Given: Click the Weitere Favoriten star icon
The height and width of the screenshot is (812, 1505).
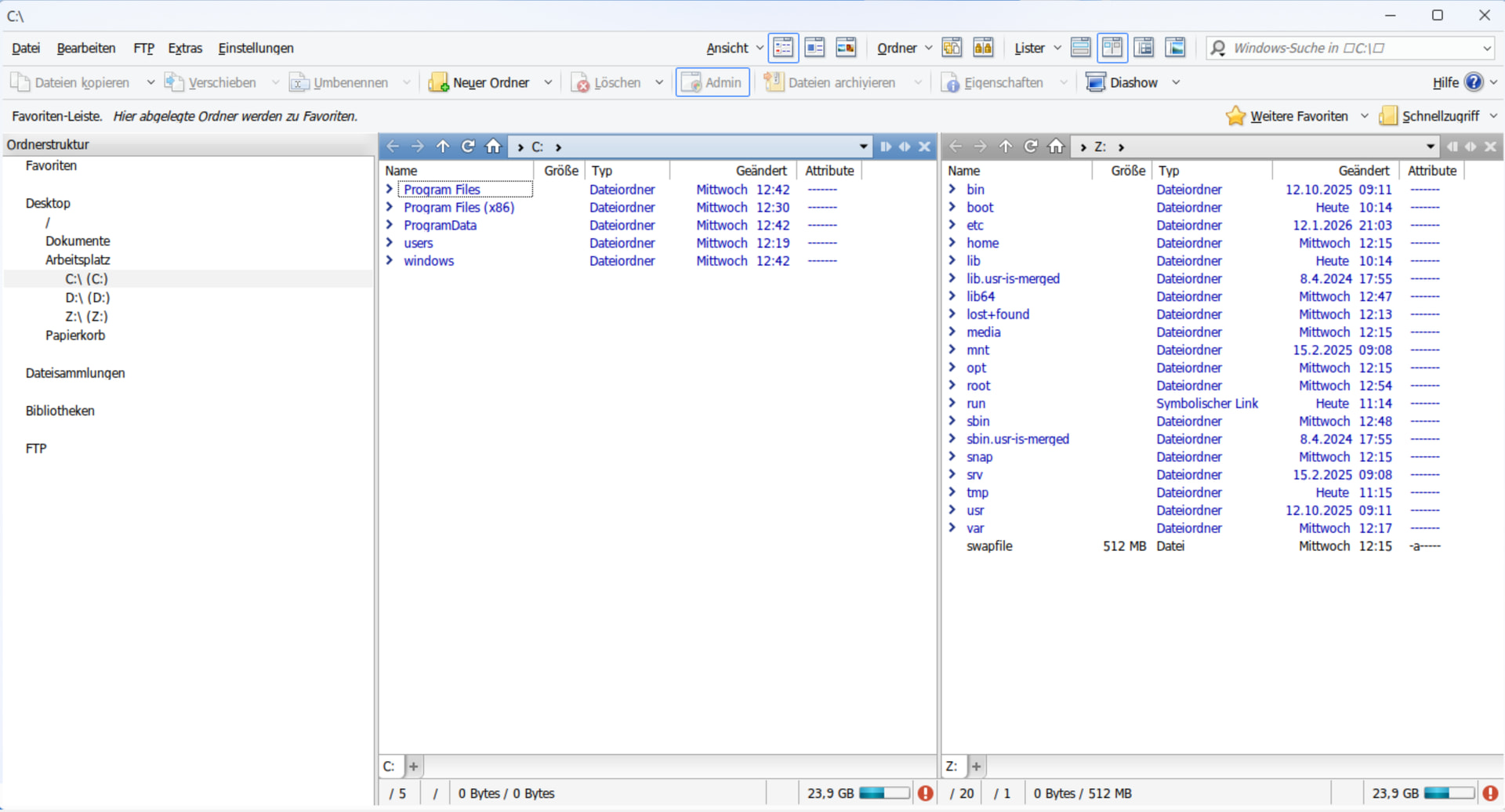Looking at the screenshot, I should coord(1235,116).
